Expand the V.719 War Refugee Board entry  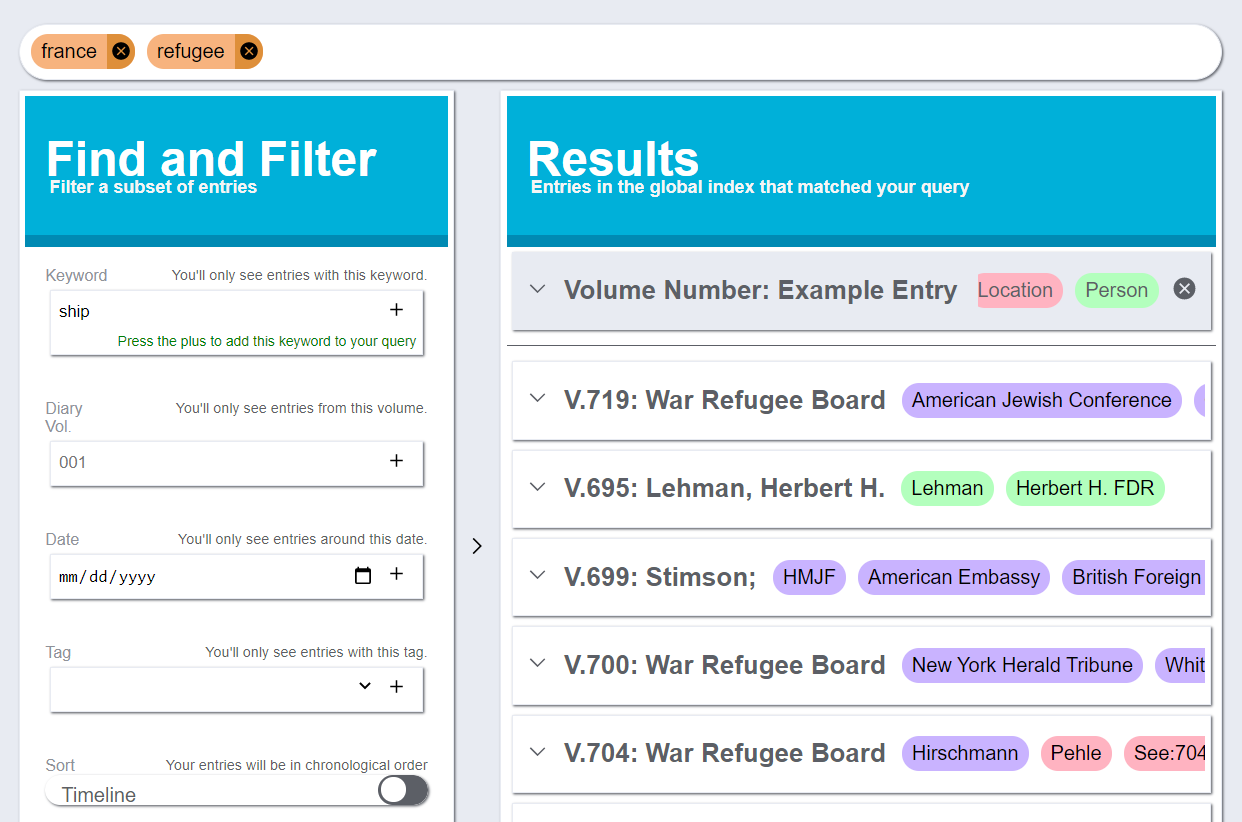click(x=538, y=399)
